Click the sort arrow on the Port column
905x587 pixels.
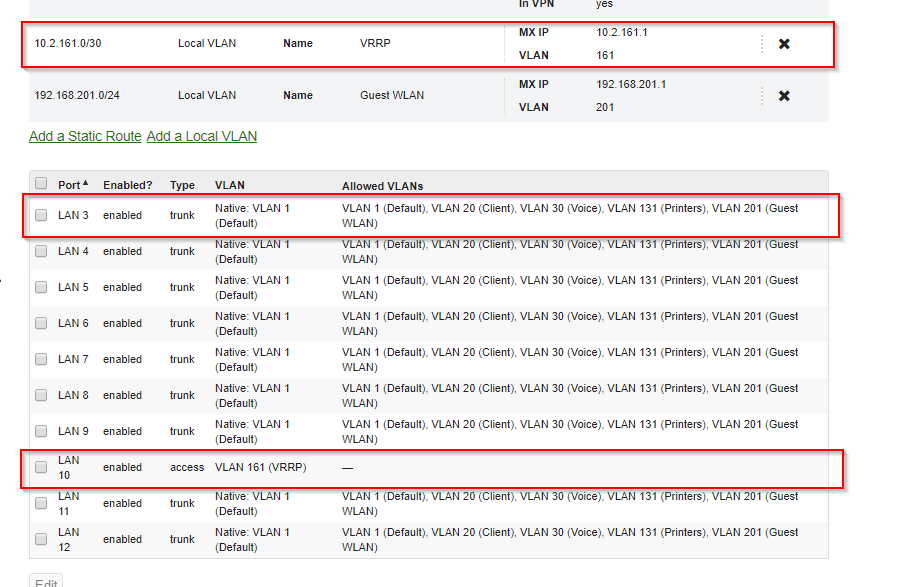tap(85, 183)
